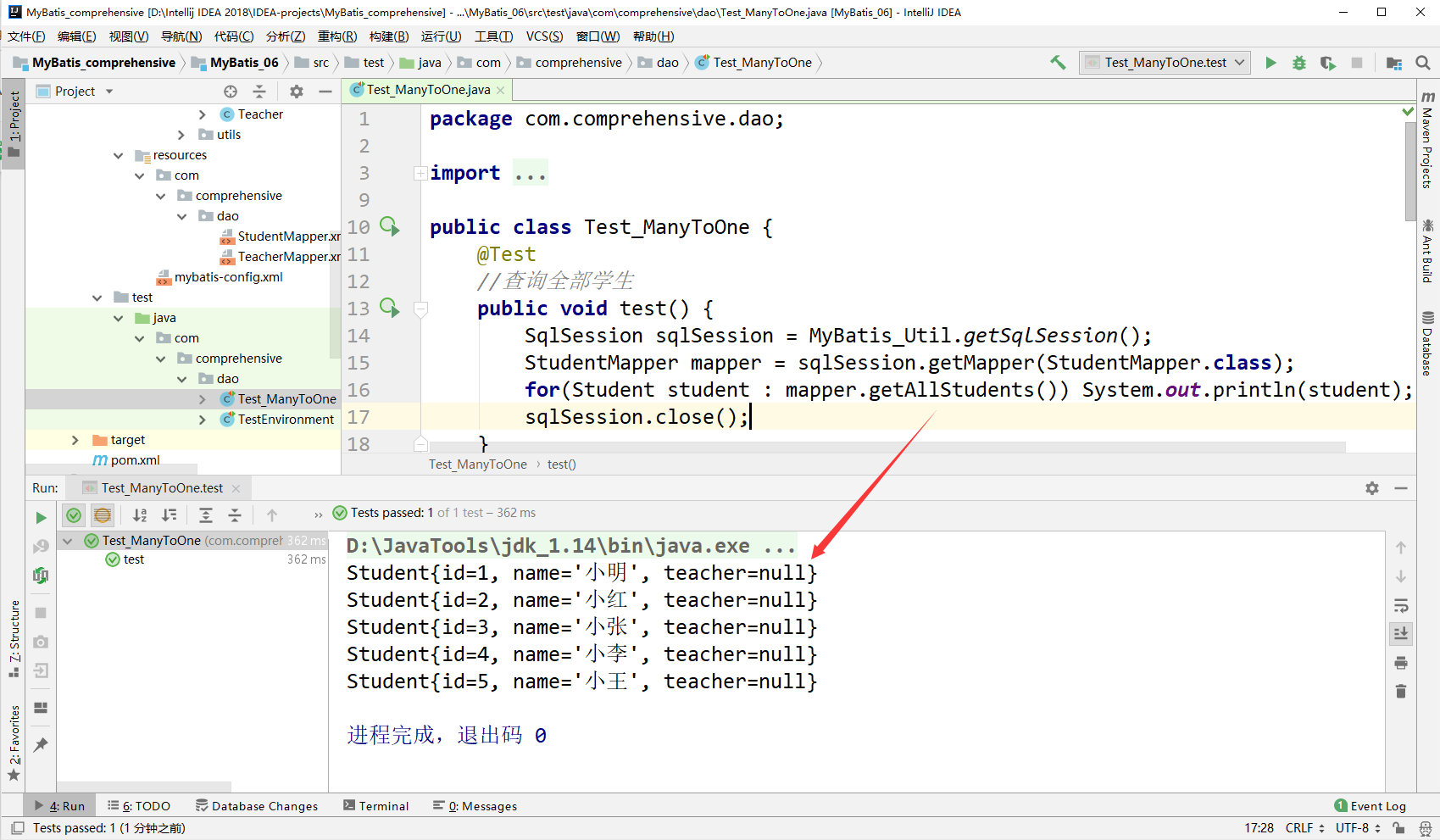Viewport: 1440px width, 840px height.
Task: Open Search Everywhere magnifier icon
Action: pos(1423,63)
